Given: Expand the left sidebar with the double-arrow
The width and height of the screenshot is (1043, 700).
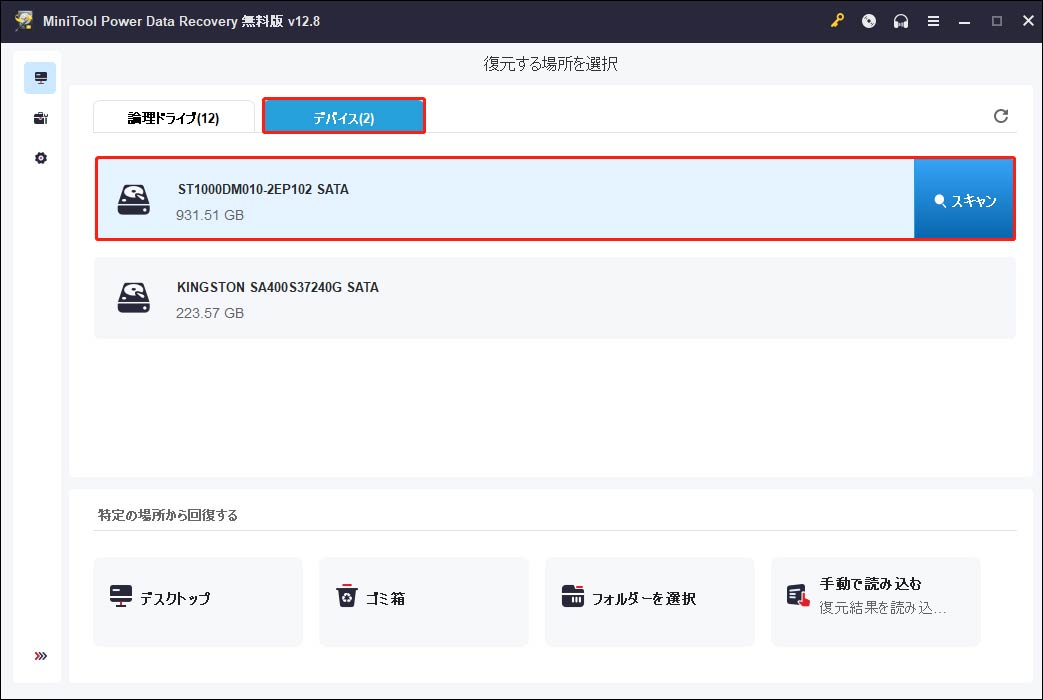Looking at the screenshot, I should [x=40, y=656].
